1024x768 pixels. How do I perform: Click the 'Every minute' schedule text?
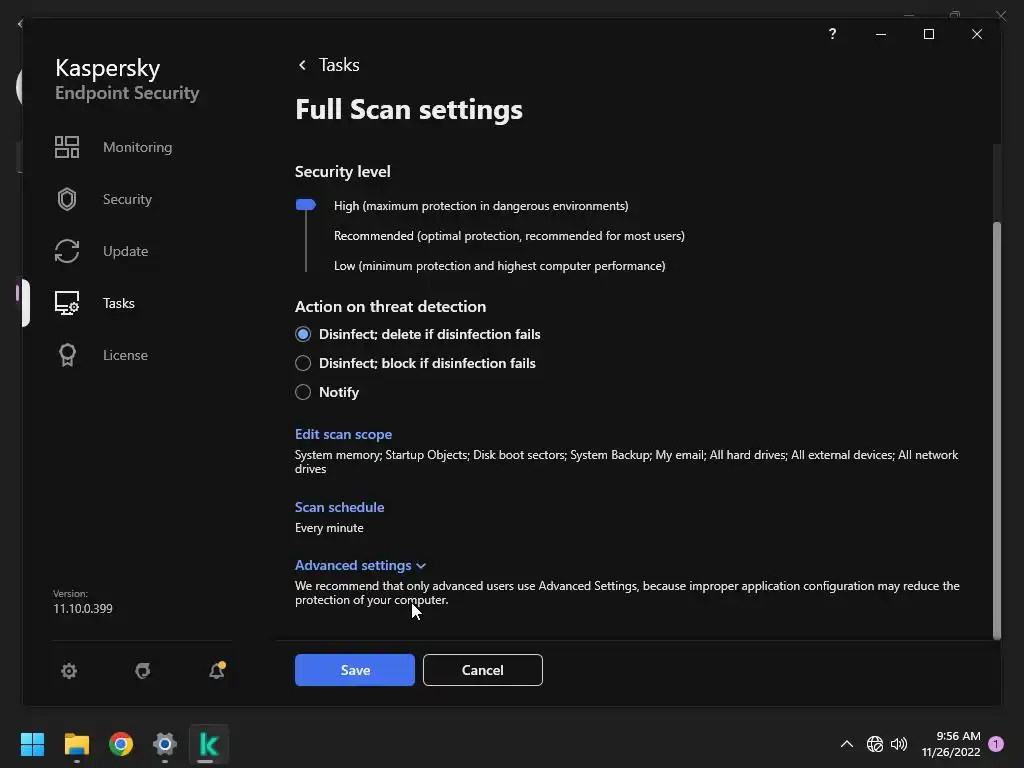pos(329,528)
